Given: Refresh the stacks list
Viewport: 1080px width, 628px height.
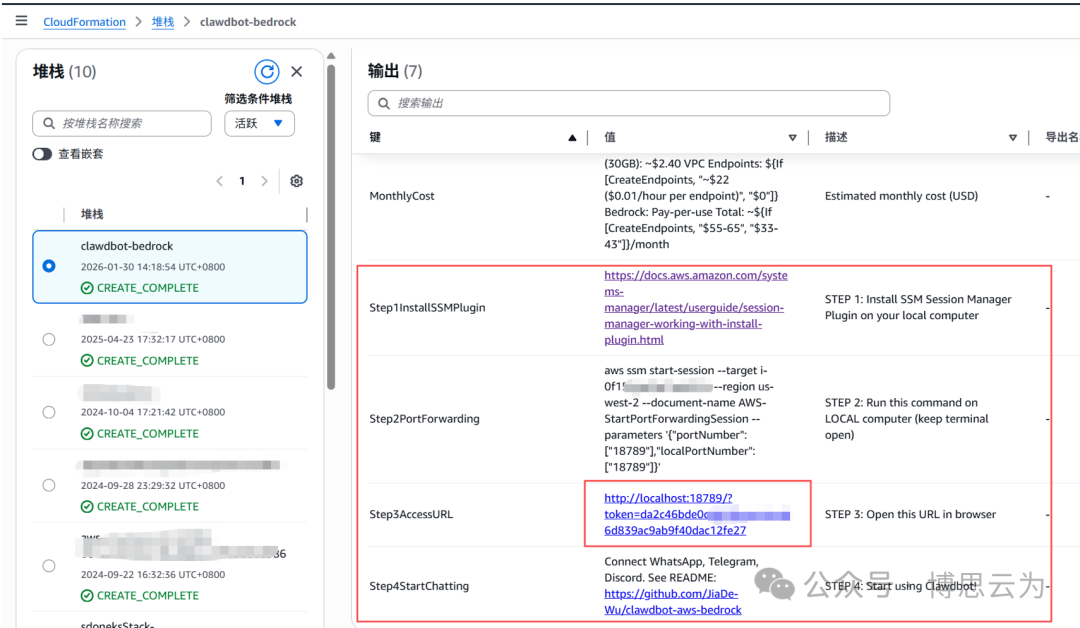Looking at the screenshot, I should [267, 72].
